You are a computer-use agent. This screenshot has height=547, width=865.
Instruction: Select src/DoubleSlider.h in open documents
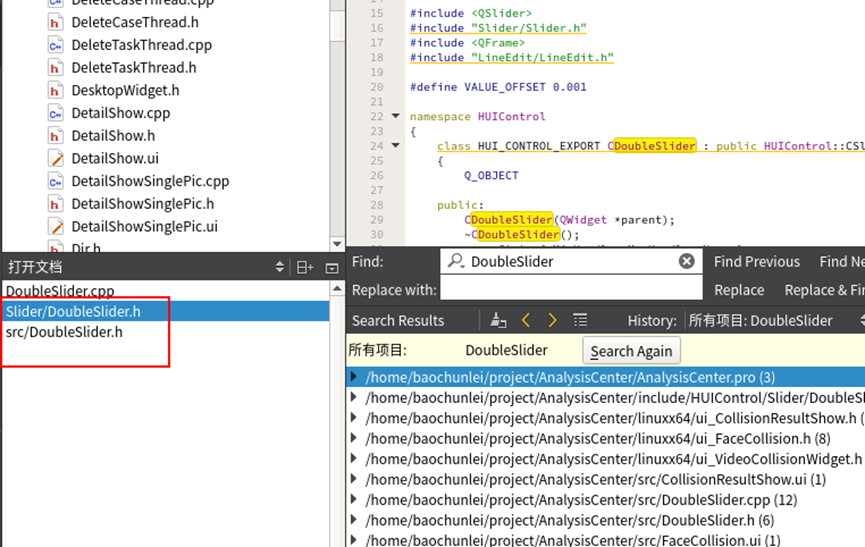click(64, 332)
